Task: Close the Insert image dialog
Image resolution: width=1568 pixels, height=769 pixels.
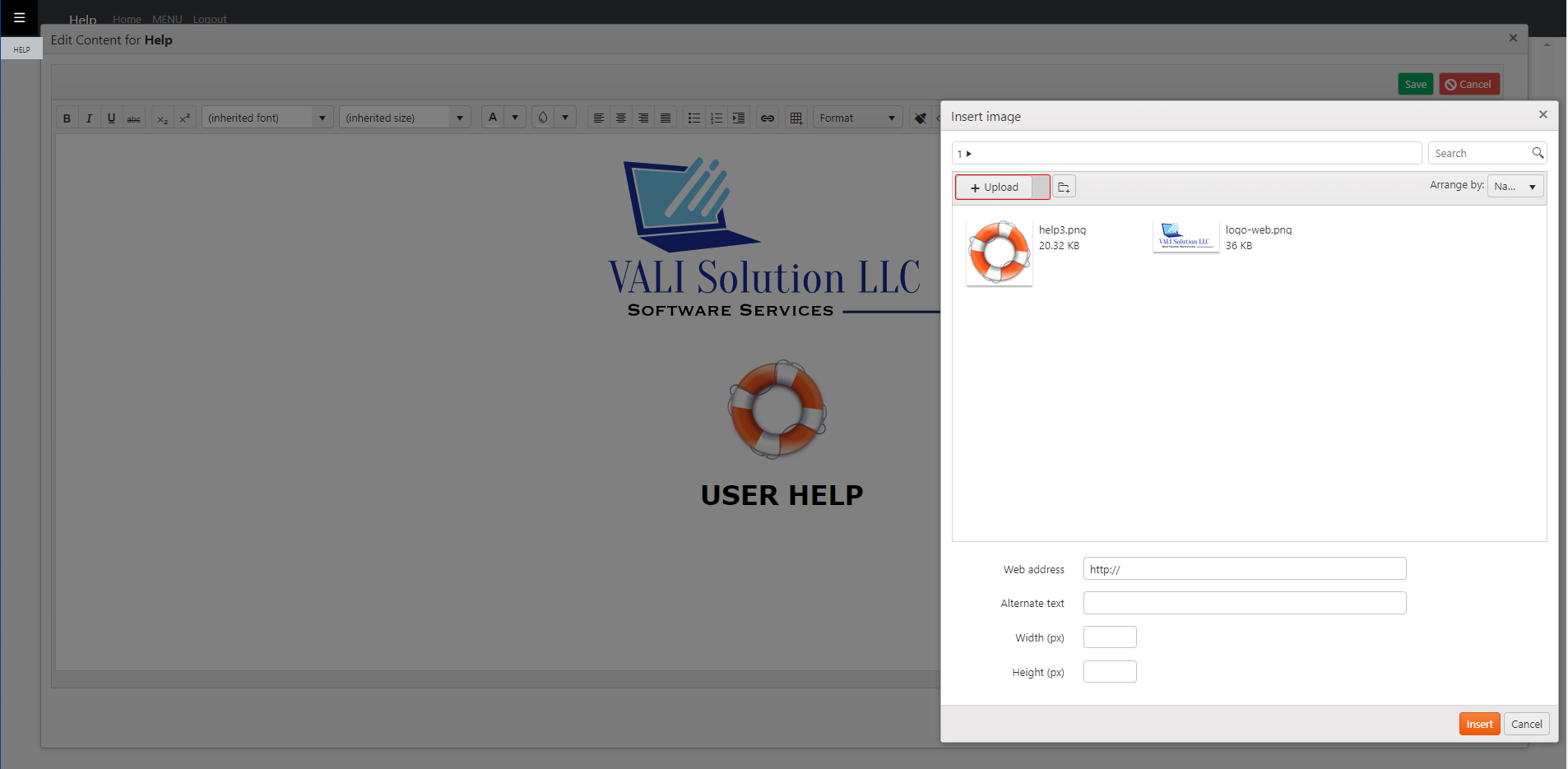Action: tap(1543, 114)
